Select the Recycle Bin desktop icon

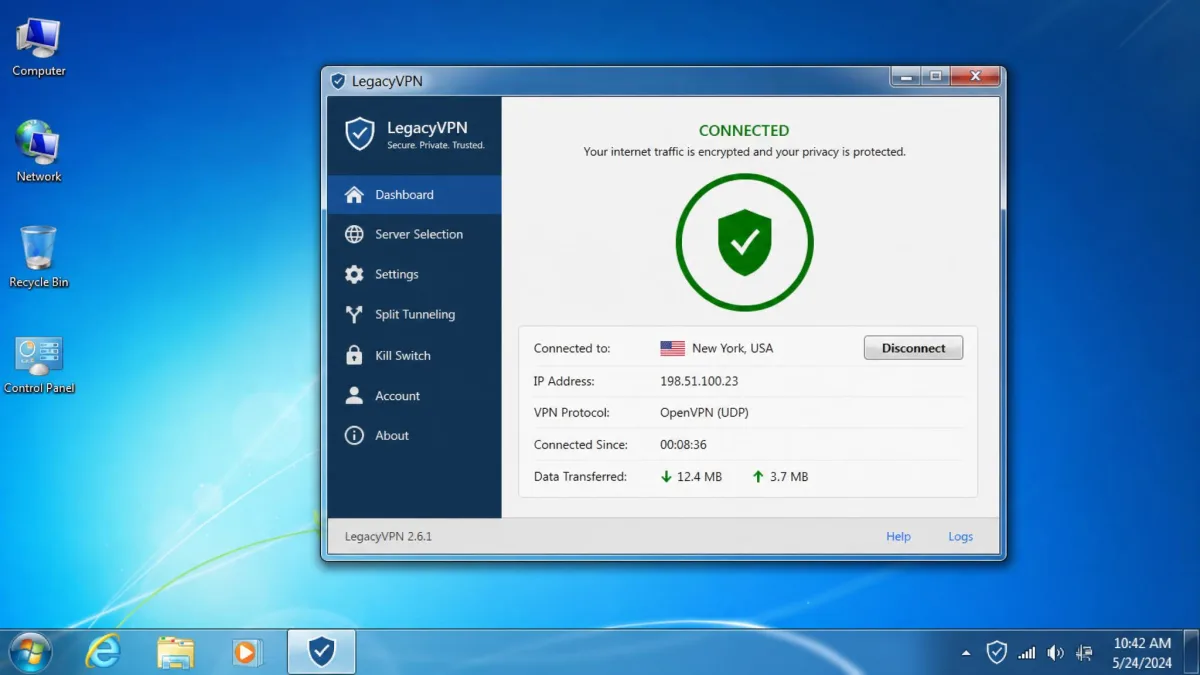(x=39, y=257)
